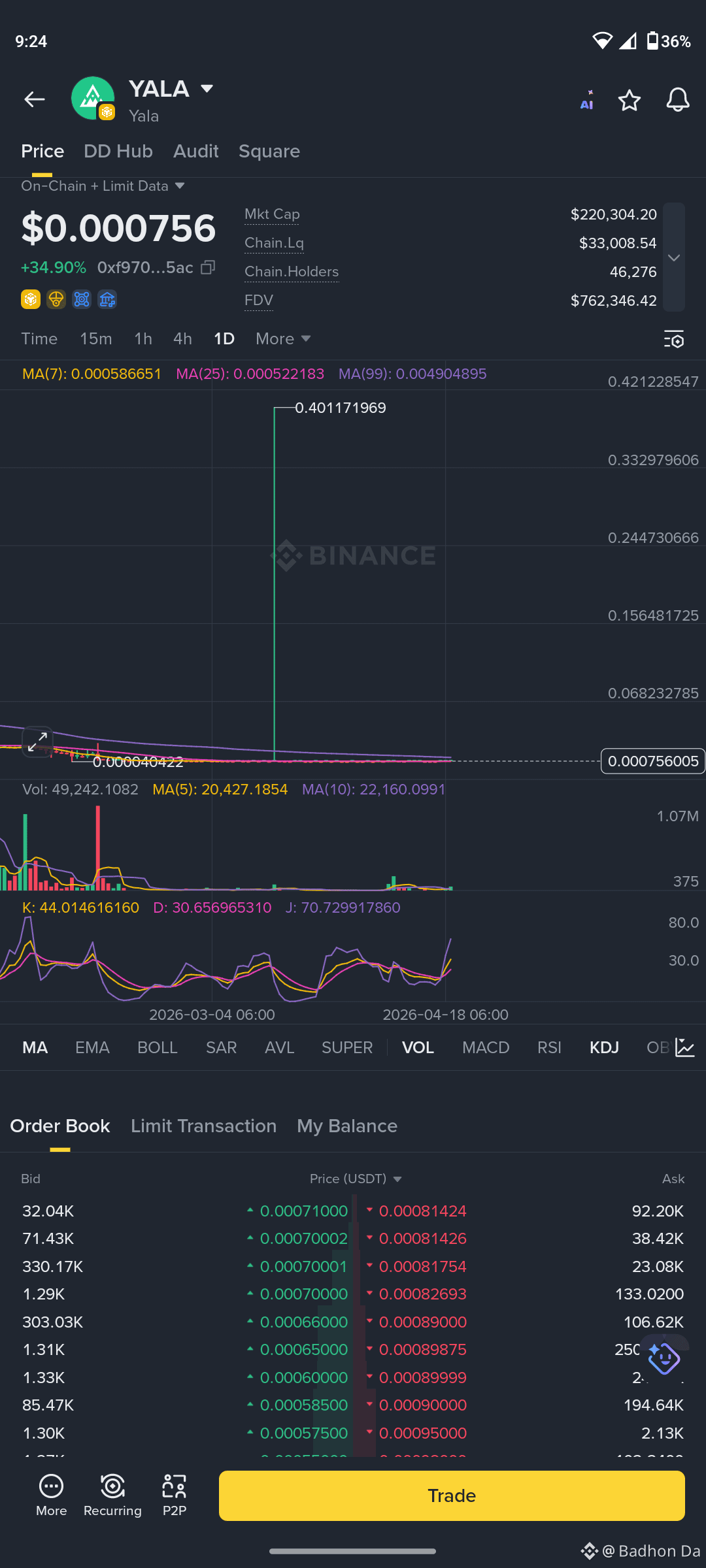Select bid price 0.00071000
Screen dimensions: 706x1568
304,1211
